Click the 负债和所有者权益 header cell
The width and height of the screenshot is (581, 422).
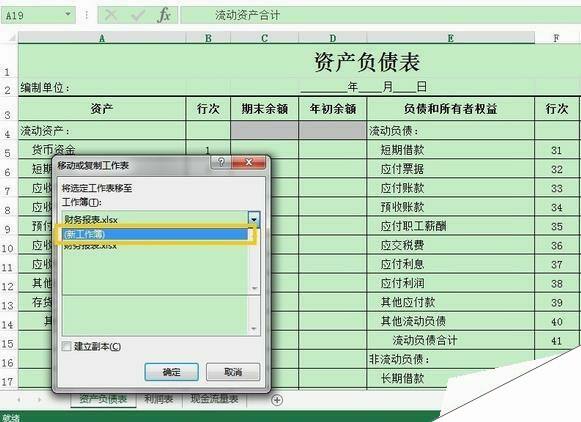pyautogui.click(x=451, y=109)
